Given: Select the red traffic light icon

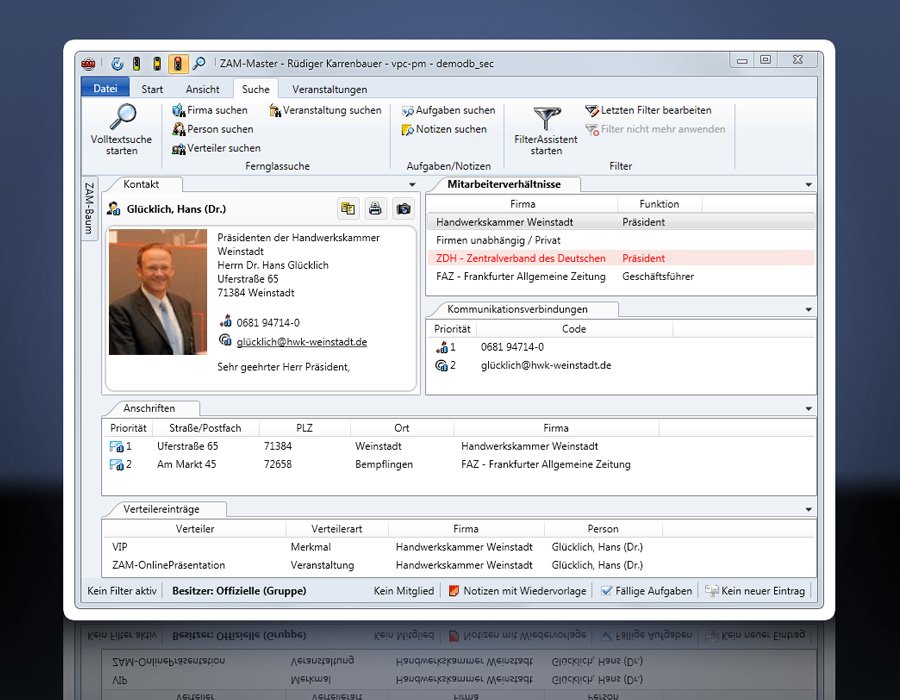Looking at the screenshot, I should (178, 64).
